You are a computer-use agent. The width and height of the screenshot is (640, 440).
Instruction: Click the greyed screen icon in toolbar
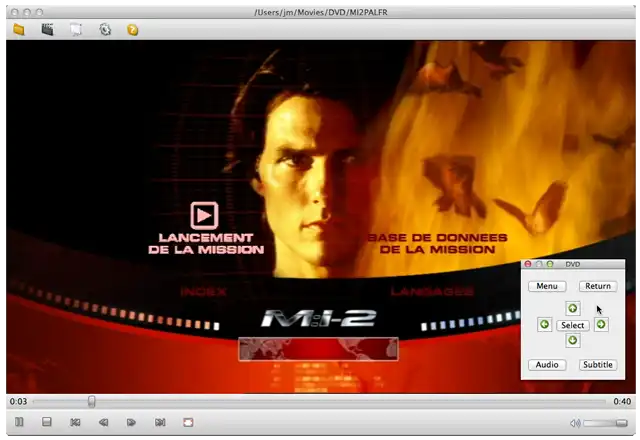[76, 29]
